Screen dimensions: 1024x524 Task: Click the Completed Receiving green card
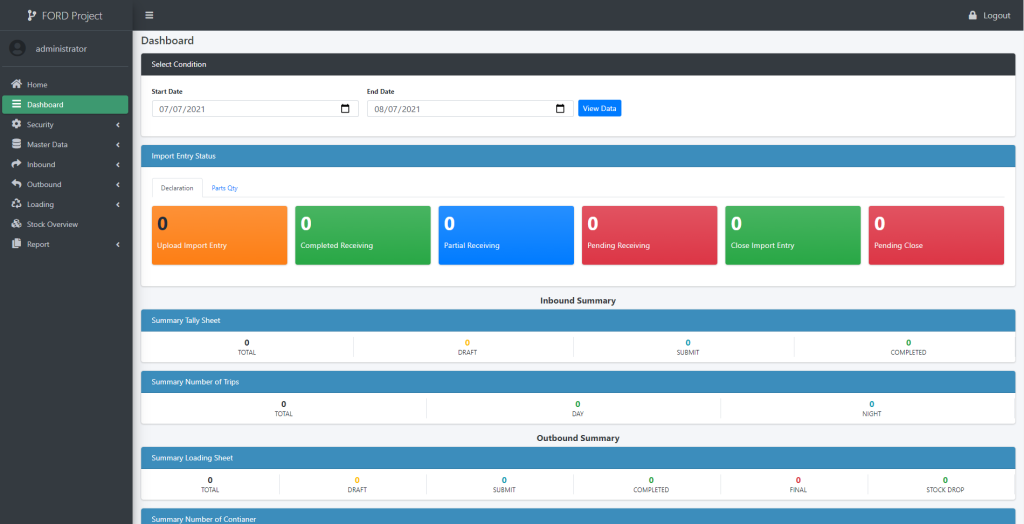click(x=362, y=235)
